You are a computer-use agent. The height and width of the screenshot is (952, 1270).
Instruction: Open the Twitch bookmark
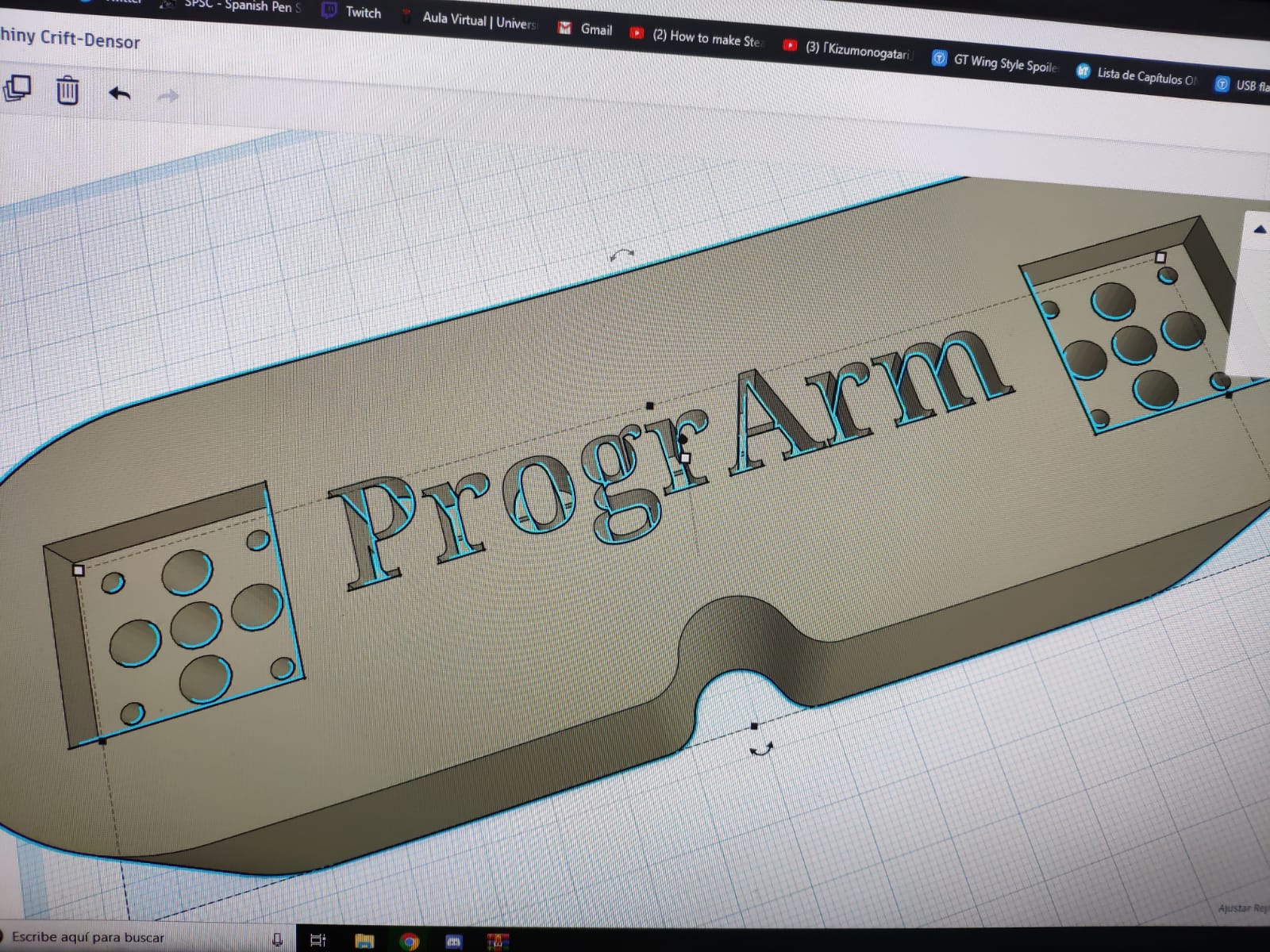pyautogui.click(x=352, y=12)
